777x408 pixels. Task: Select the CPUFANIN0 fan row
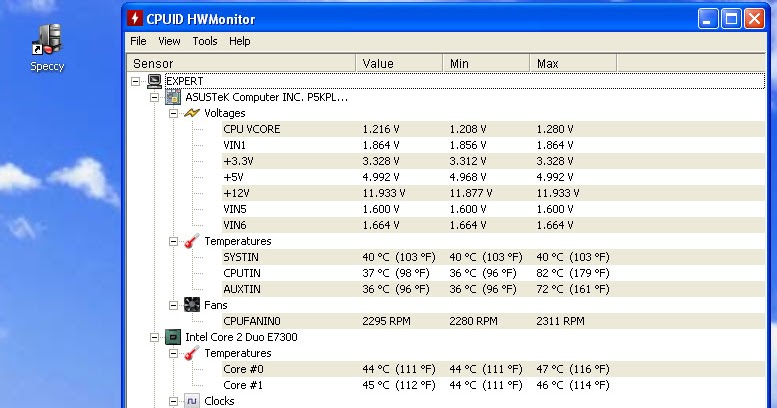tap(493, 321)
